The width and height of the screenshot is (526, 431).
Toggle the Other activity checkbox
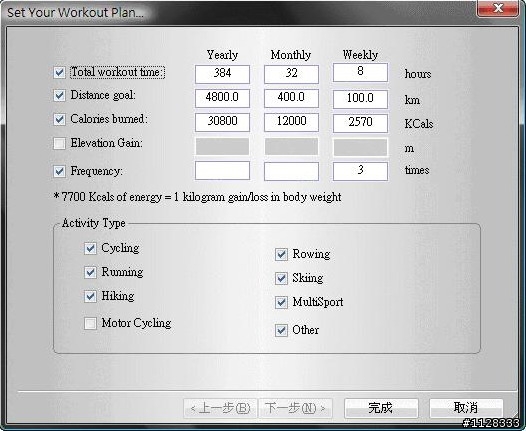tap(281, 330)
